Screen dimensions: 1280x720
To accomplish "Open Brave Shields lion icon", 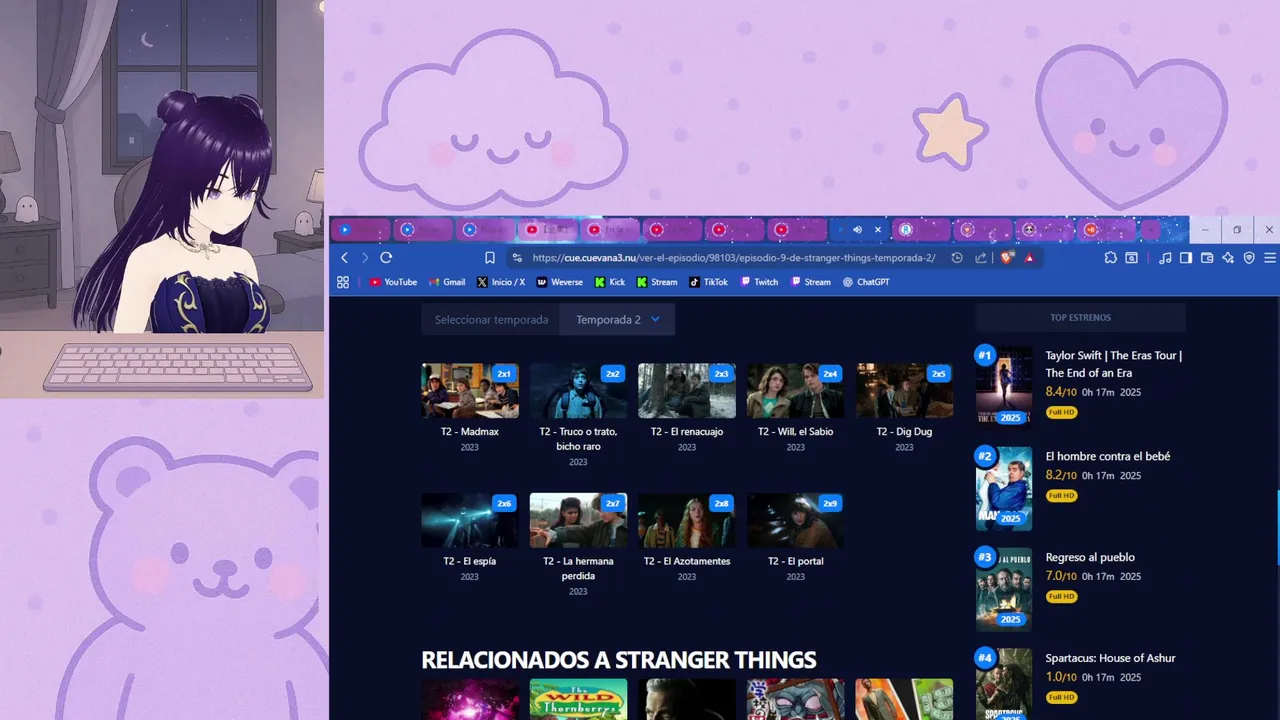I will [x=1007, y=258].
